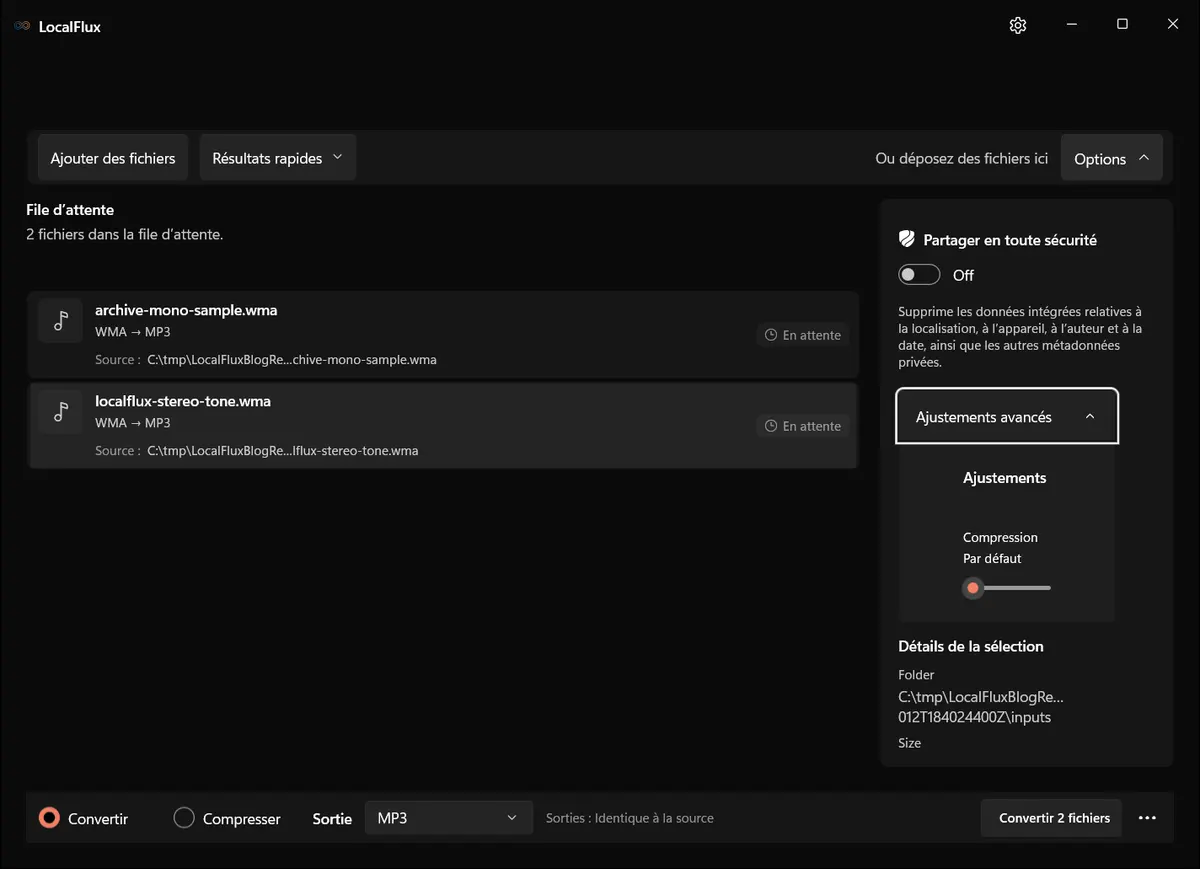1200x869 pixels.
Task: Select the Convertir radio button
Action: 49,818
